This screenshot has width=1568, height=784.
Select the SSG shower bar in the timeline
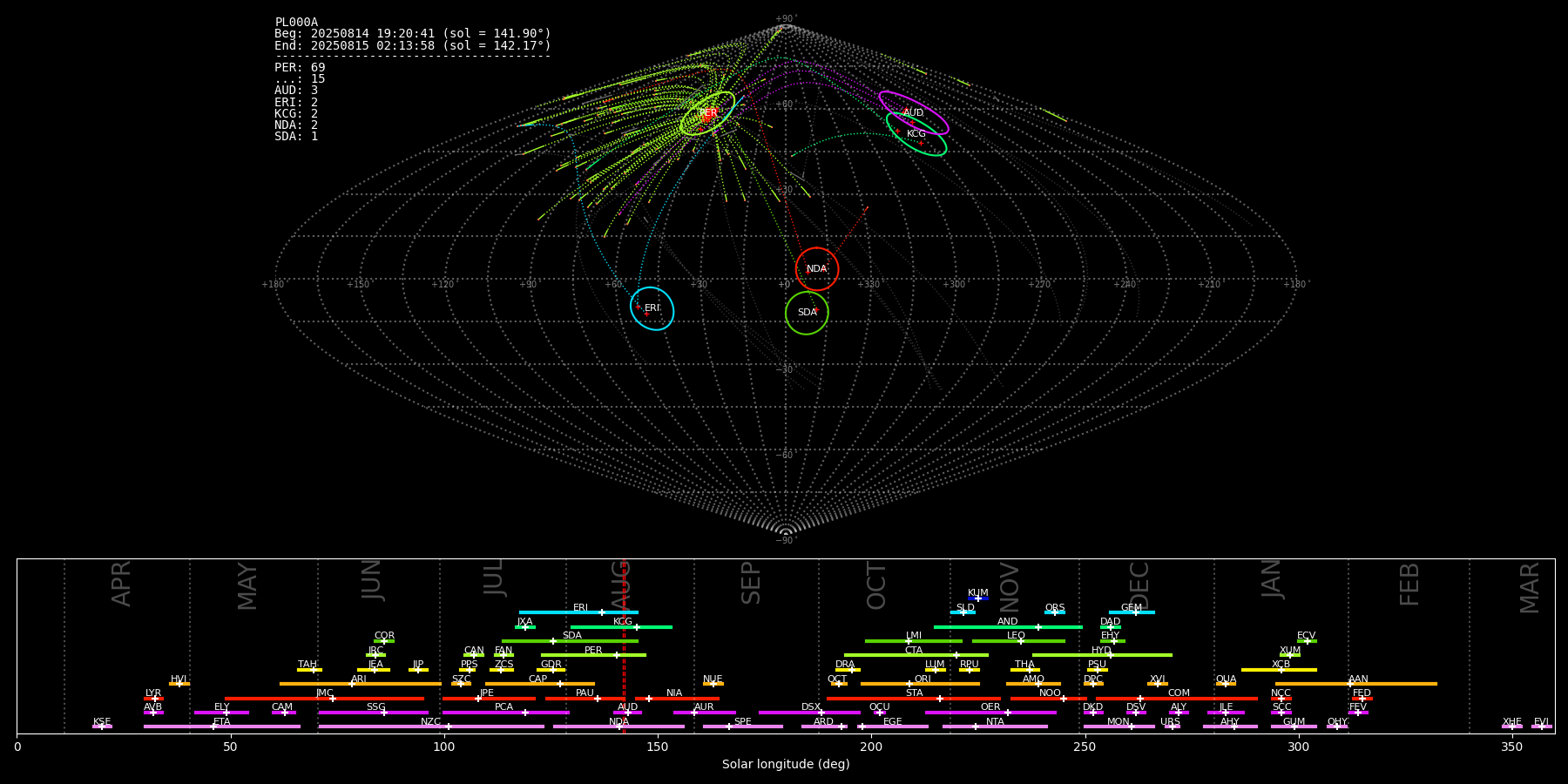point(373,713)
